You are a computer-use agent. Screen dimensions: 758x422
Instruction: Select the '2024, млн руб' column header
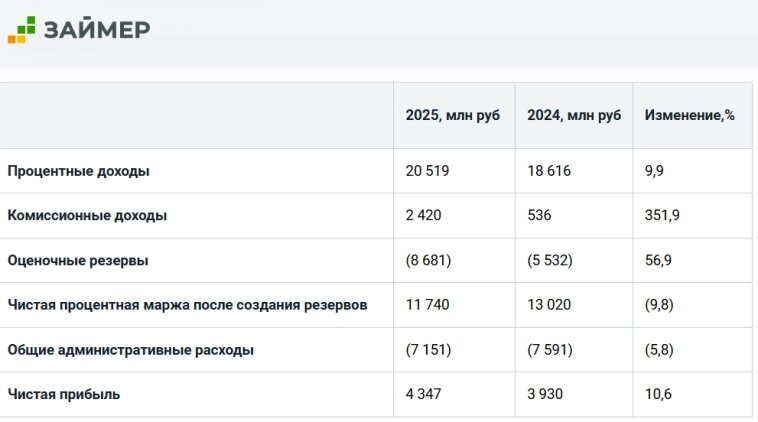point(574,115)
